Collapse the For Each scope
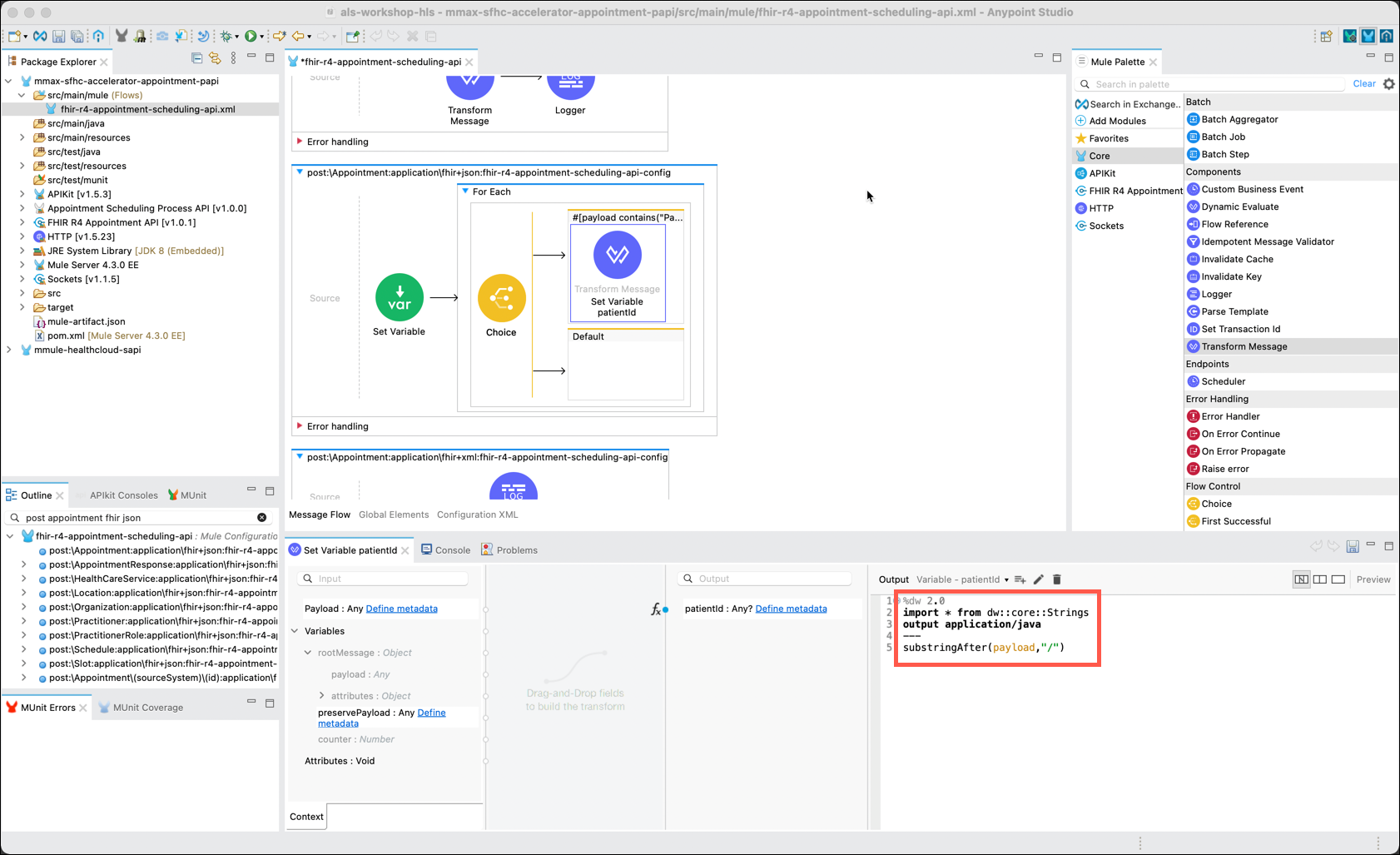This screenshot has width=1400, height=855. [x=465, y=191]
